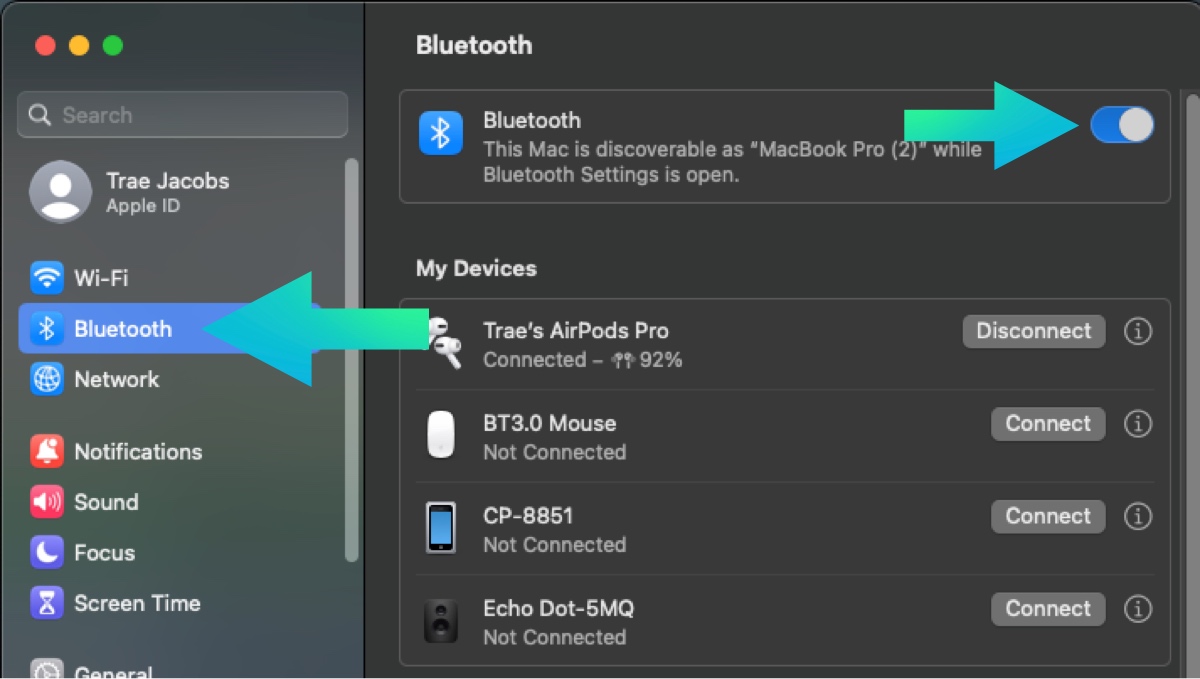Disconnect Trae's AirPods Pro
Image resolution: width=1200 pixels, height=679 pixels.
1033,331
